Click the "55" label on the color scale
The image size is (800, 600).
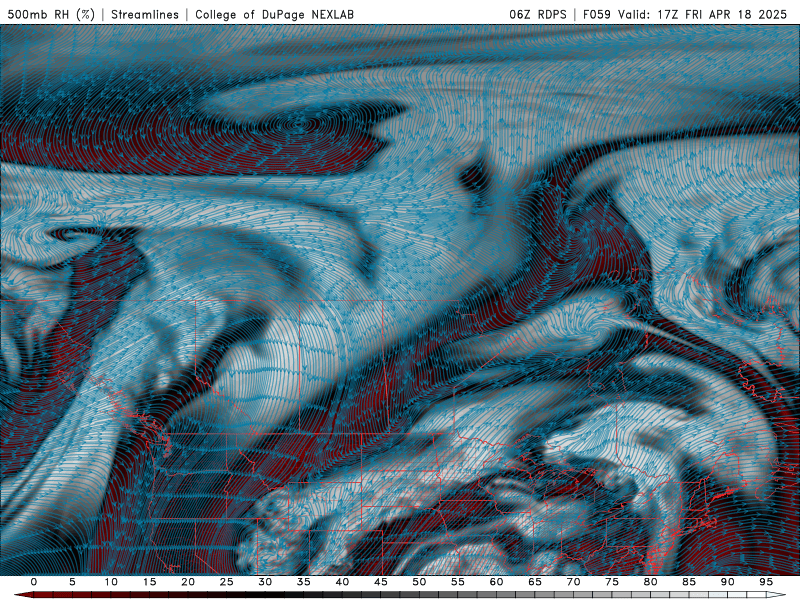tap(458, 582)
